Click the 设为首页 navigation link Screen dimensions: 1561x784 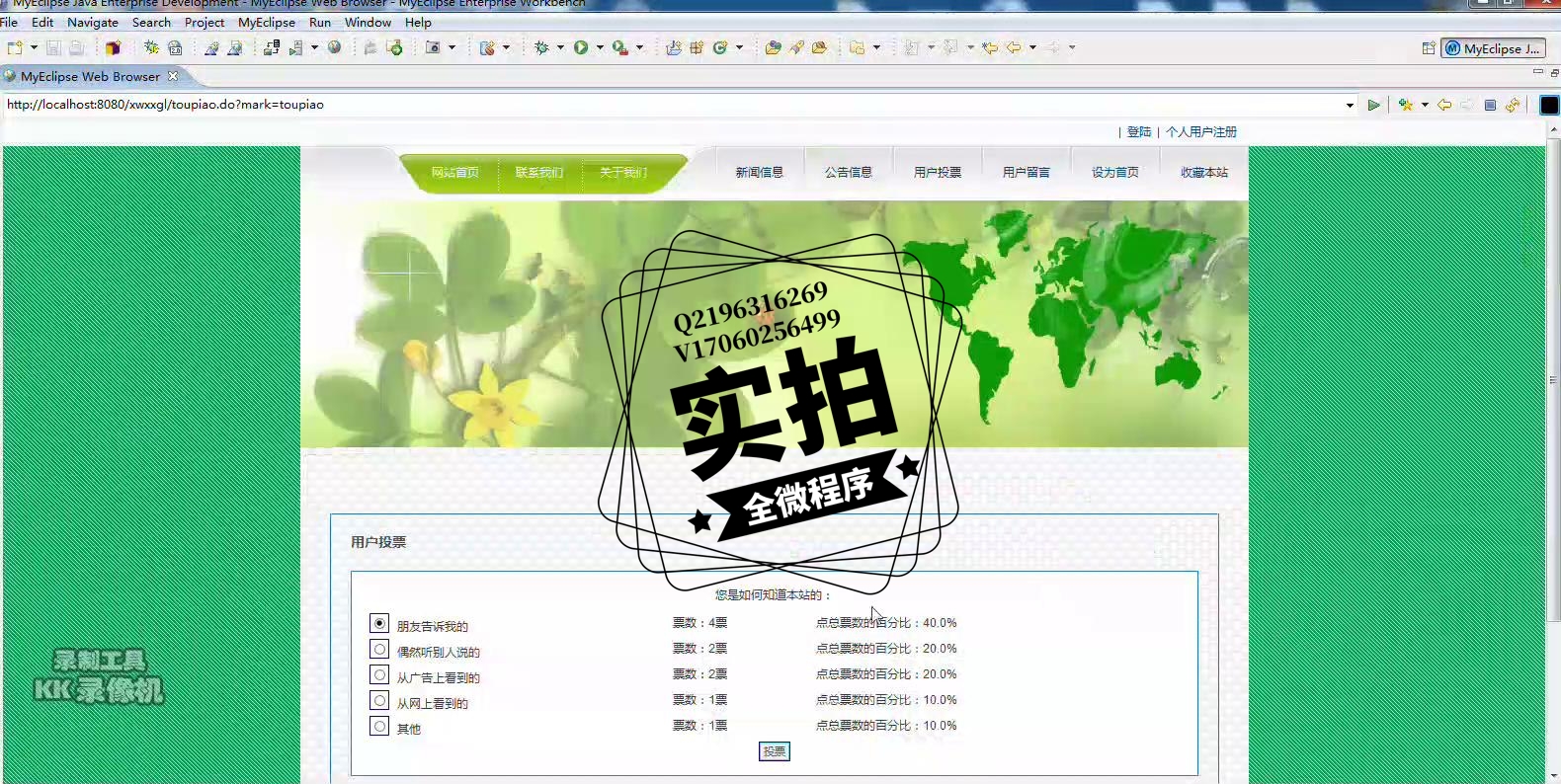pos(1115,172)
